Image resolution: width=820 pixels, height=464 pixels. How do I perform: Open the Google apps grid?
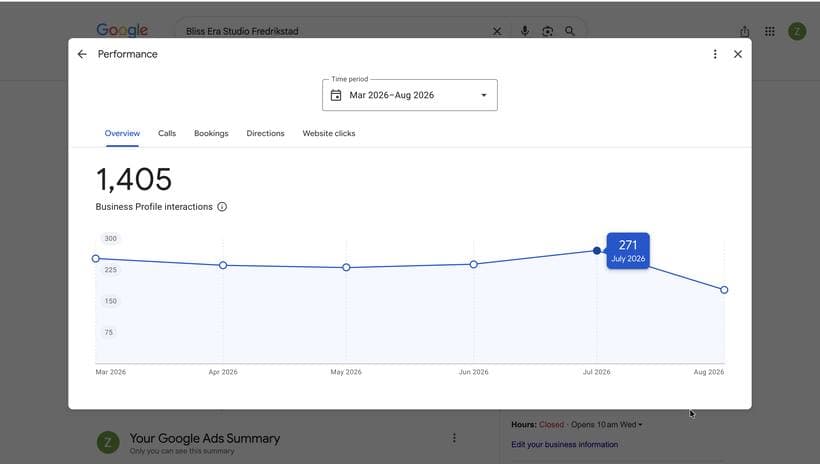tap(769, 31)
